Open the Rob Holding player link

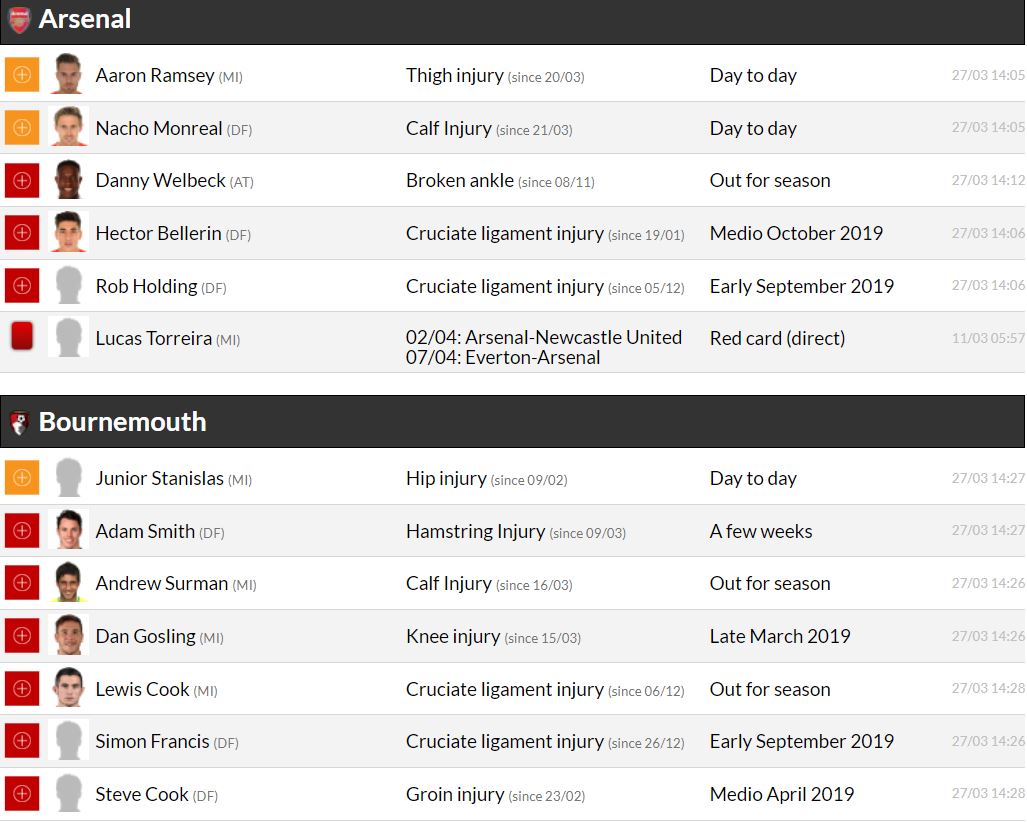click(146, 286)
